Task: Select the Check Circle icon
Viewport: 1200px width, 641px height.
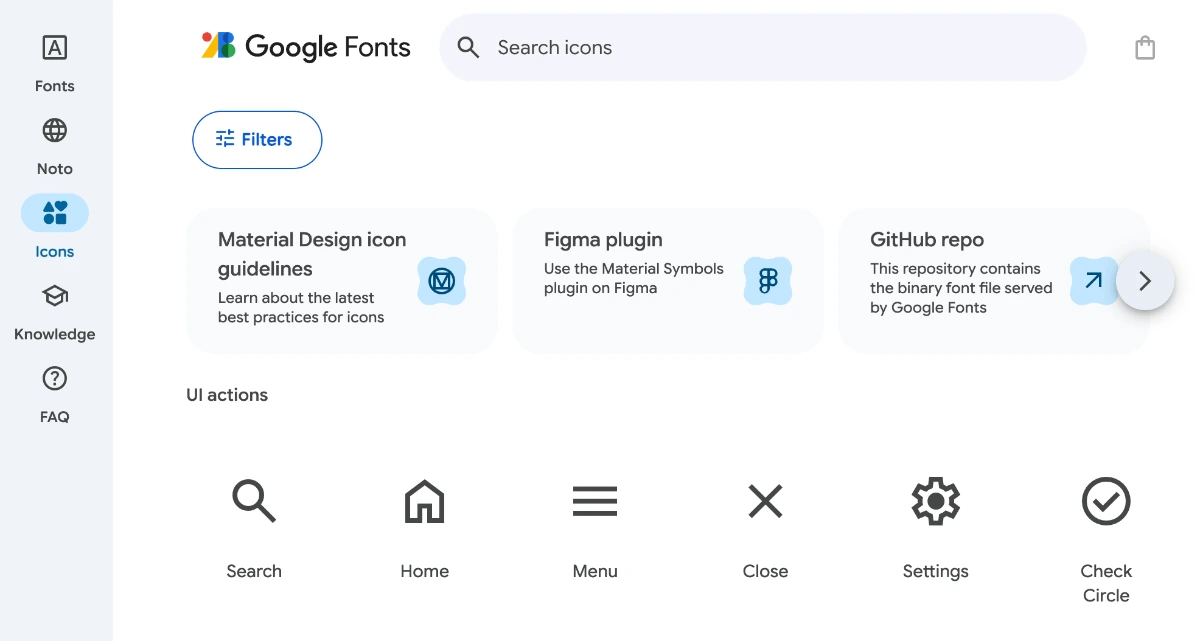Action: 1106,501
